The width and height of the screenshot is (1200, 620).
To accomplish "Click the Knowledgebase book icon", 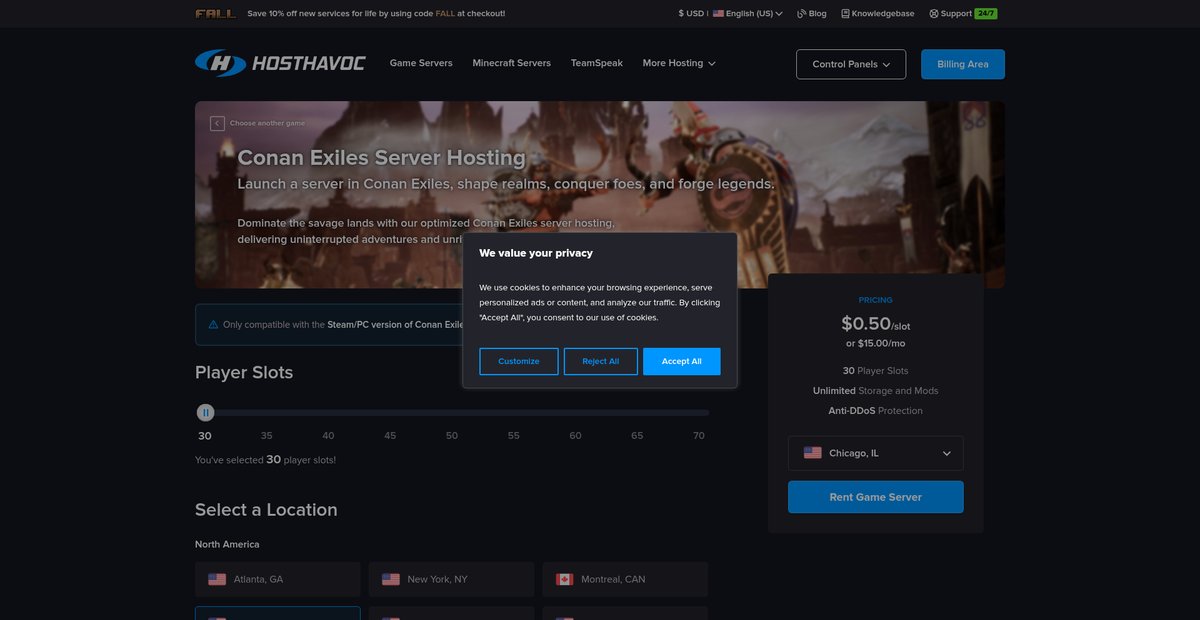I will [845, 14].
